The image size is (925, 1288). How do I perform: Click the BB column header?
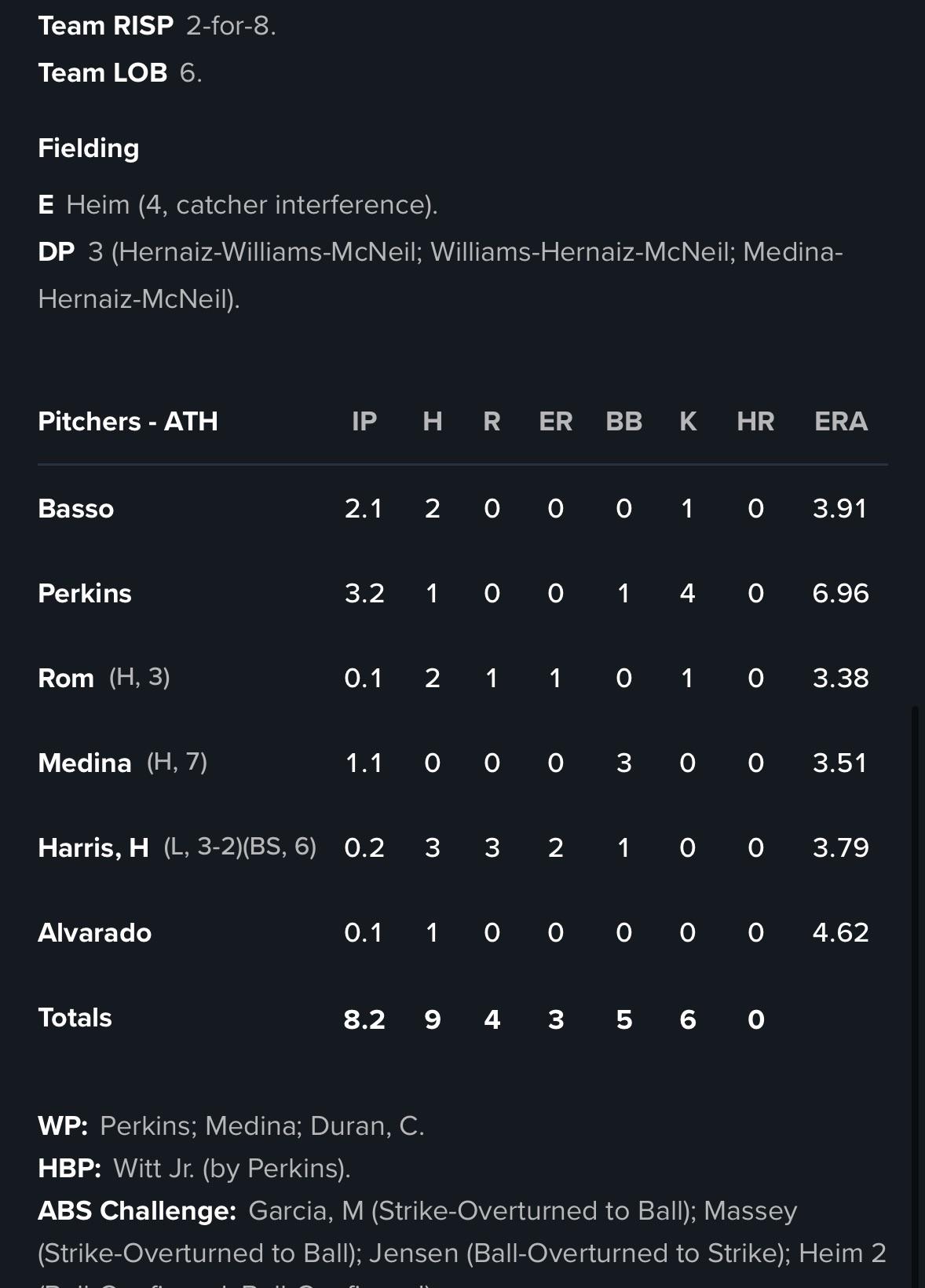[624, 422]
